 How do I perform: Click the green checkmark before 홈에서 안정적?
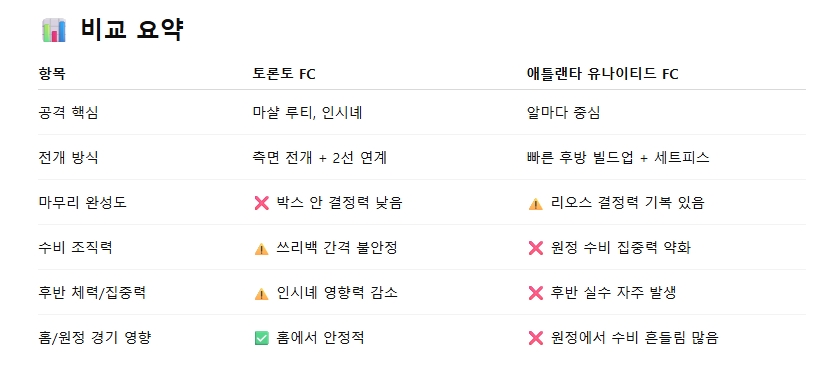coord(261,338)
